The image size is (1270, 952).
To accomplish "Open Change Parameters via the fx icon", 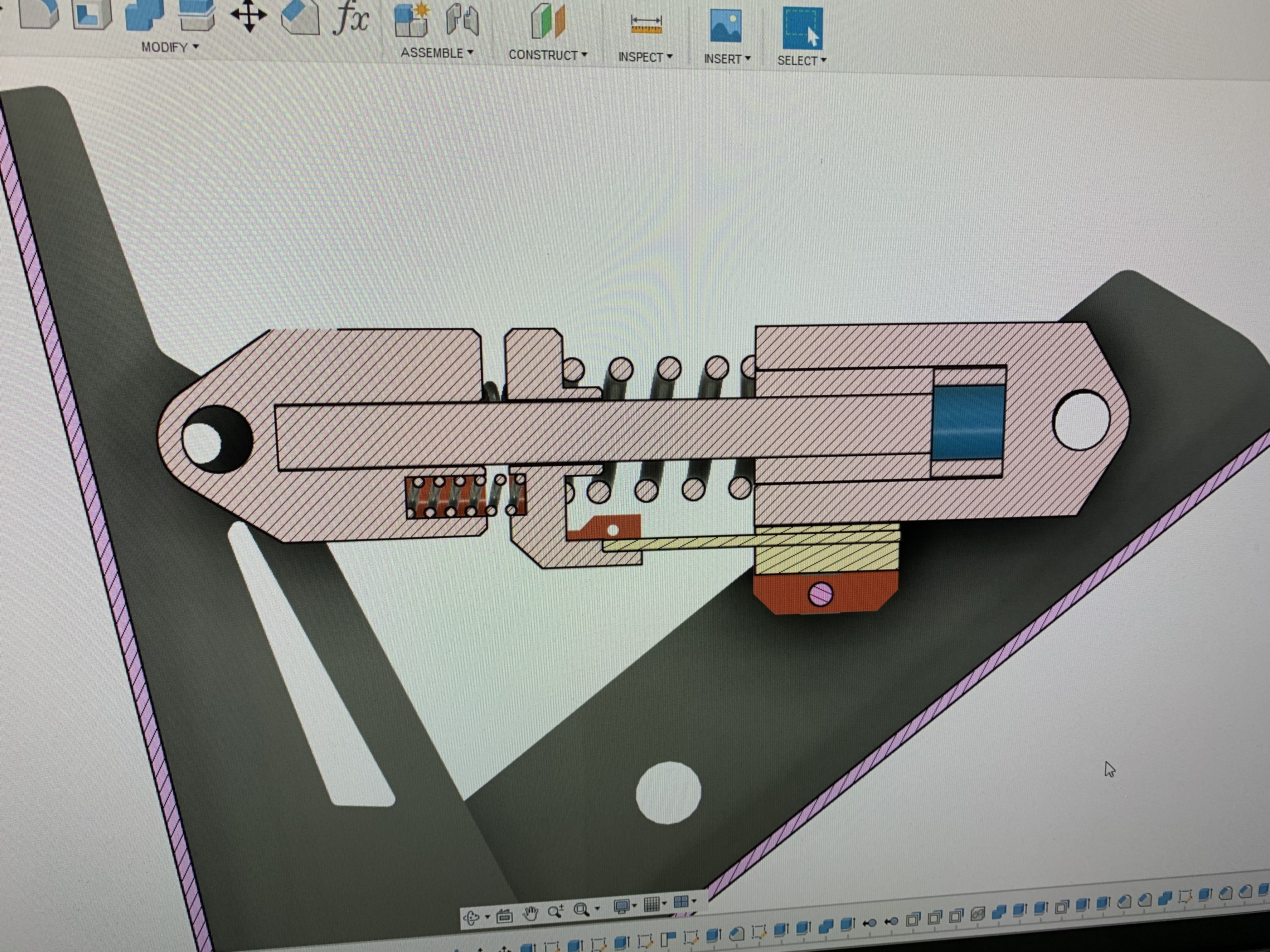I will click(x=352, y=18).
